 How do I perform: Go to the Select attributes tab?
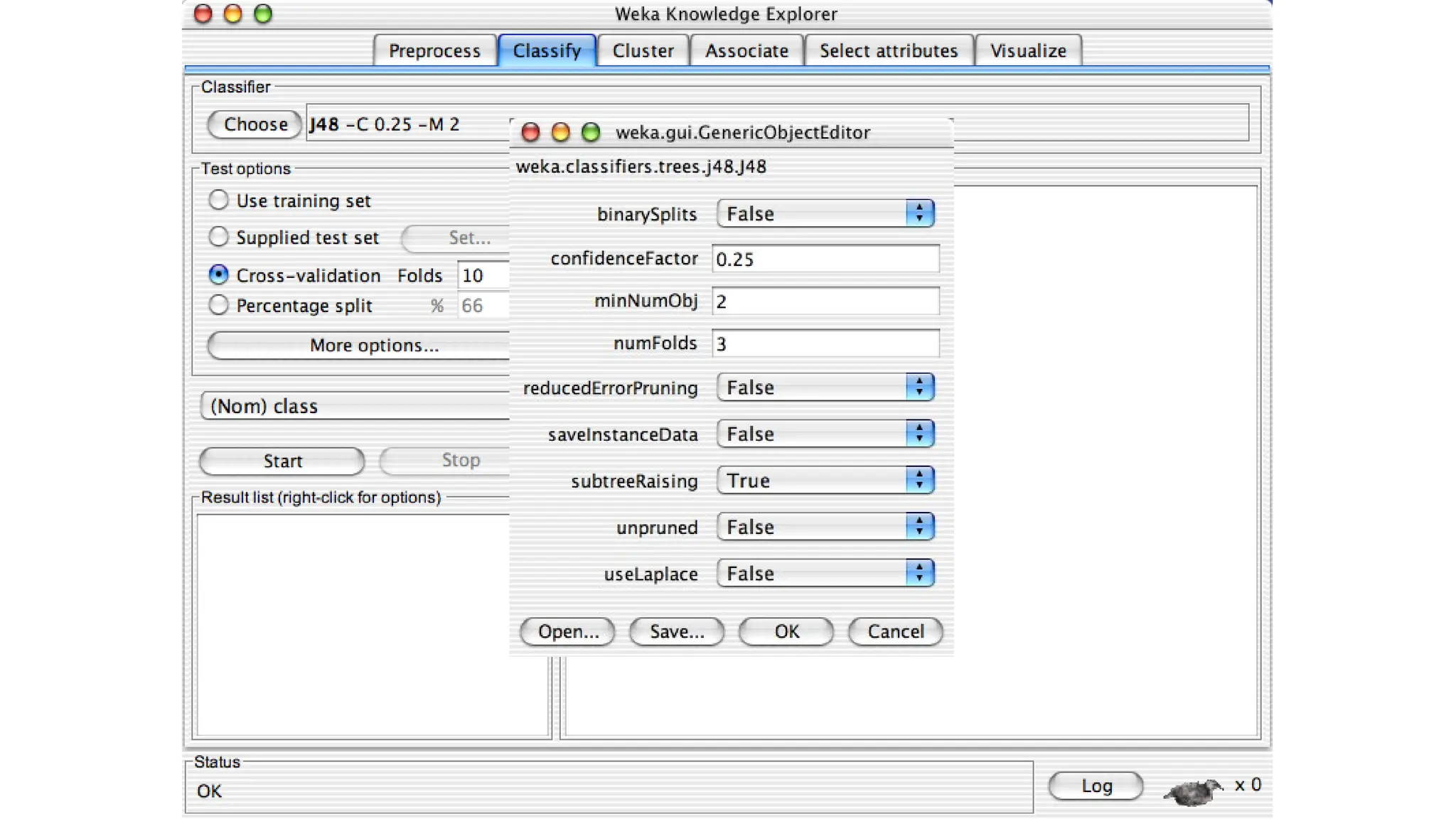pos(888,50)
